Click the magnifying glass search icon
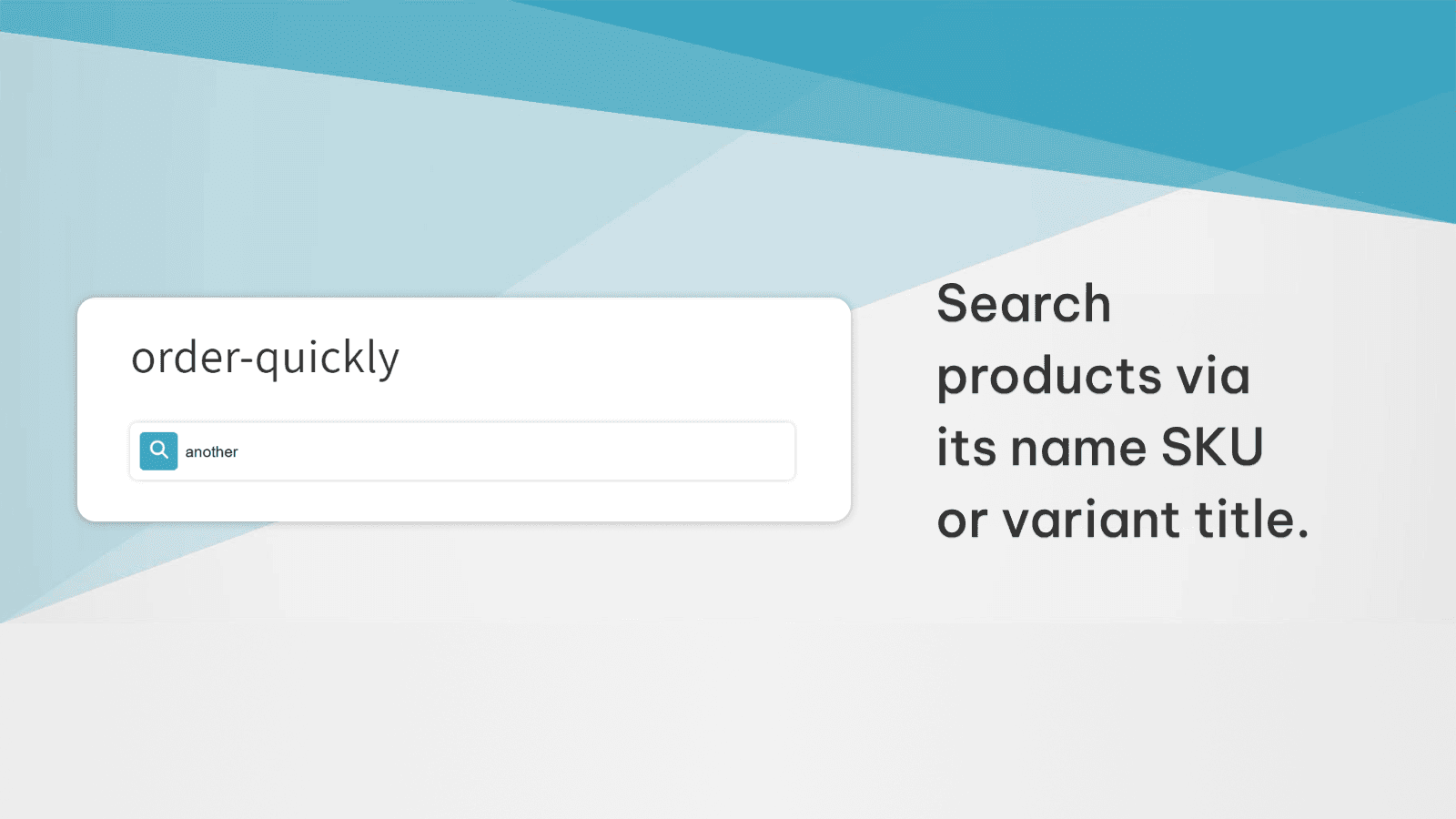The image size is (1456, 819). [158, 450]
